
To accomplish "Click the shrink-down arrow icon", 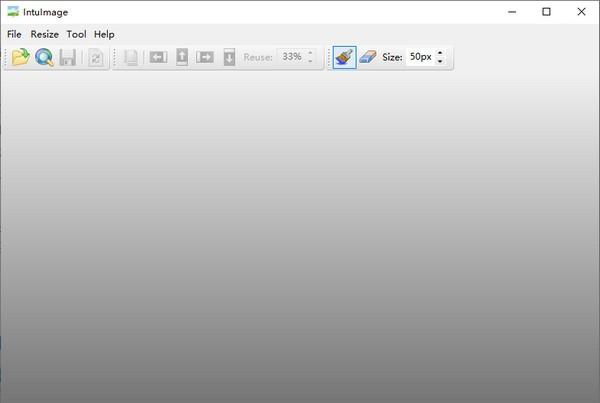I will 229,57.
